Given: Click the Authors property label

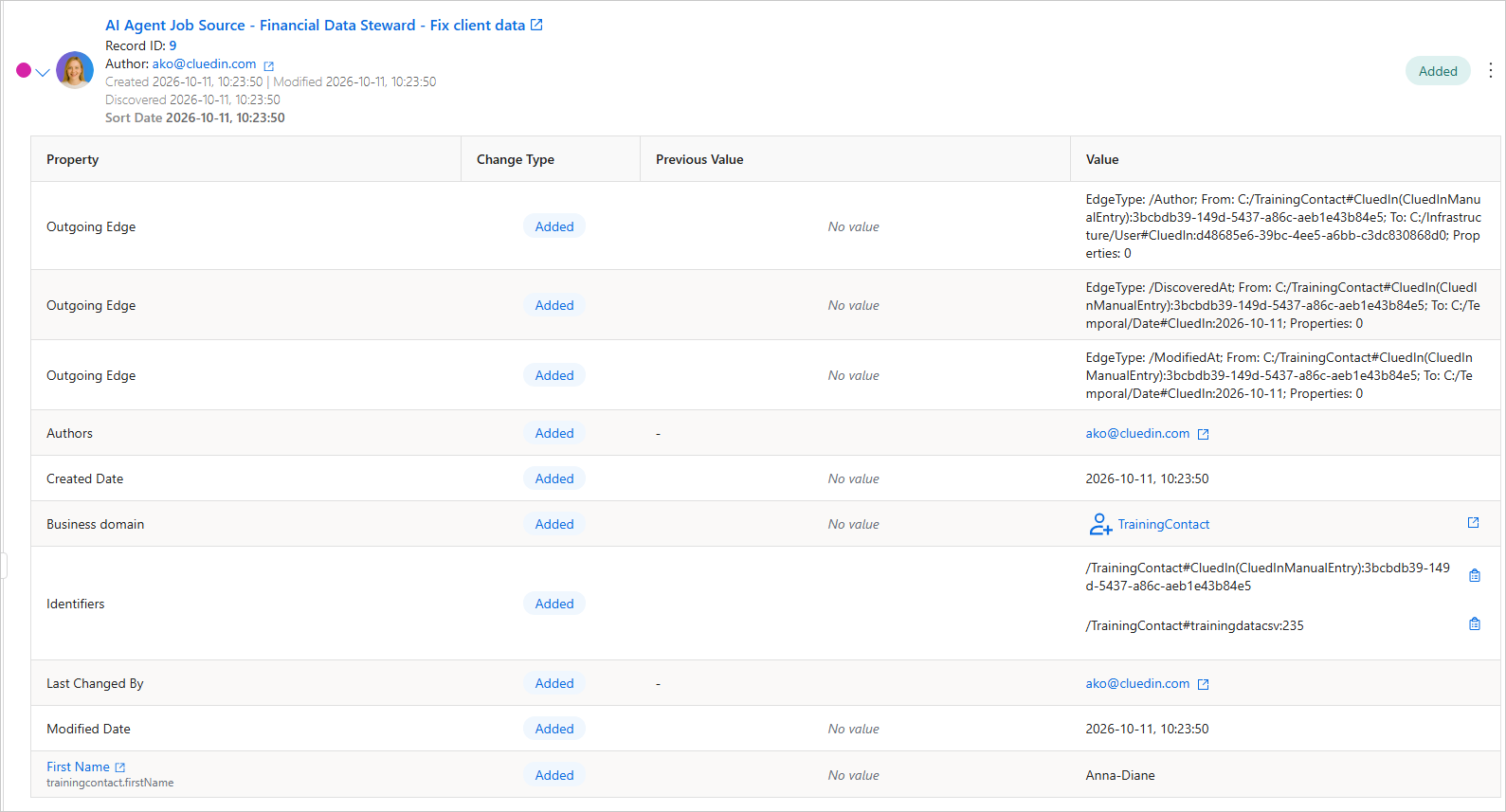Looking at the screenshot, I should click(x=69, y=433).
